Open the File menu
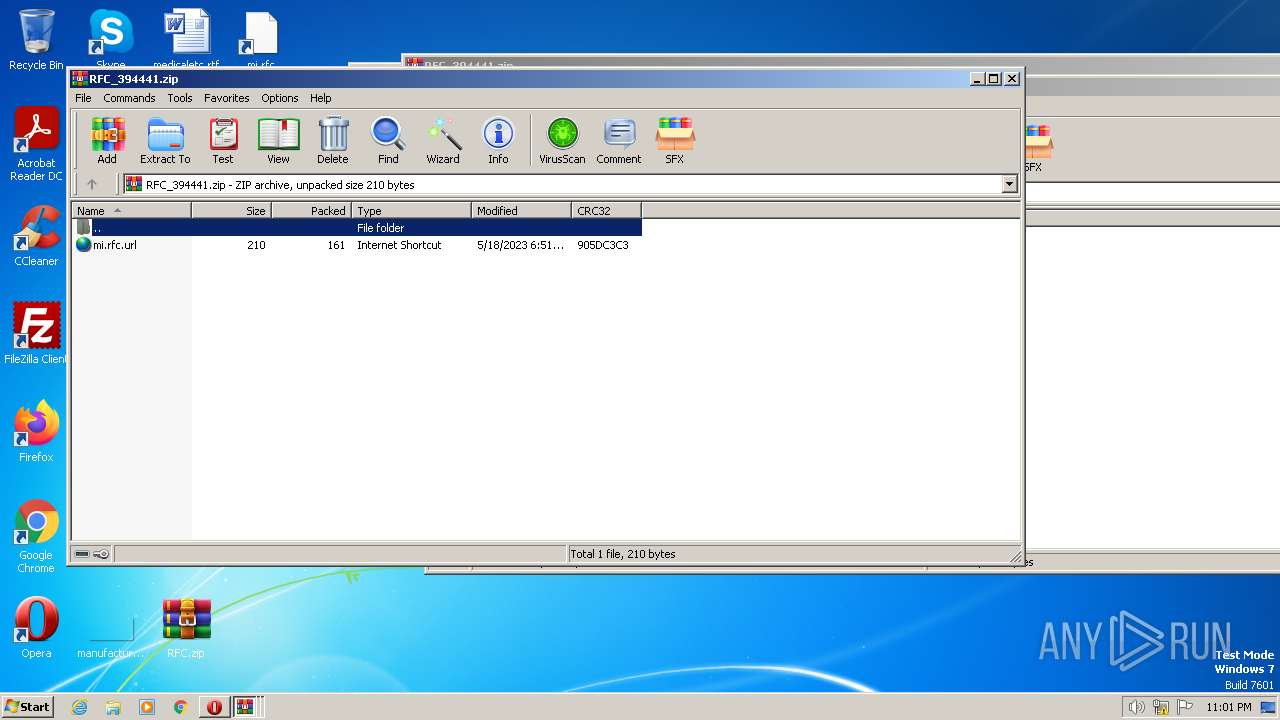The width and height of the screenshot is (1280, 720). [x=83, y=98]
